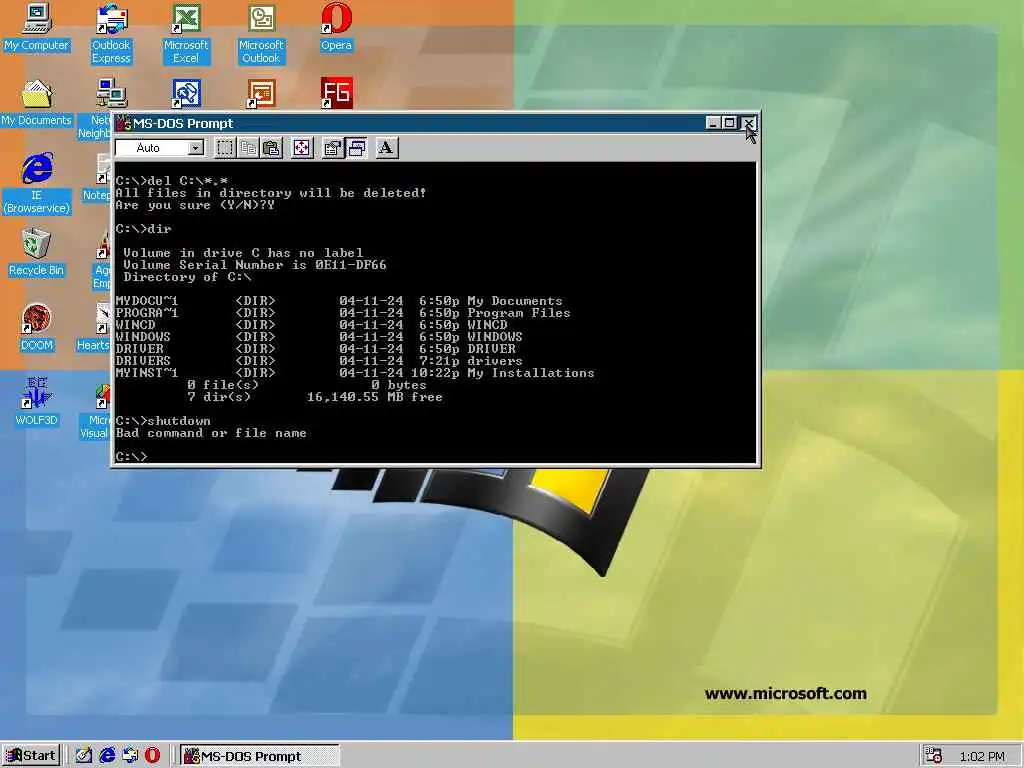Minimize the MS-DOS Prompt window
1024x768 pixels.
pos(713,123)
